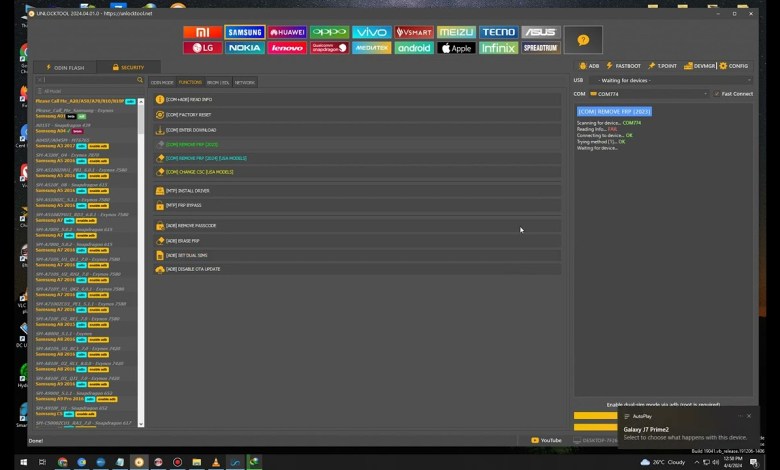The width and height of the screenshot is (780, 470).
Task: Run [MTP] FRP Bypass
Action: pyautogui.click(x=357, y=205)
